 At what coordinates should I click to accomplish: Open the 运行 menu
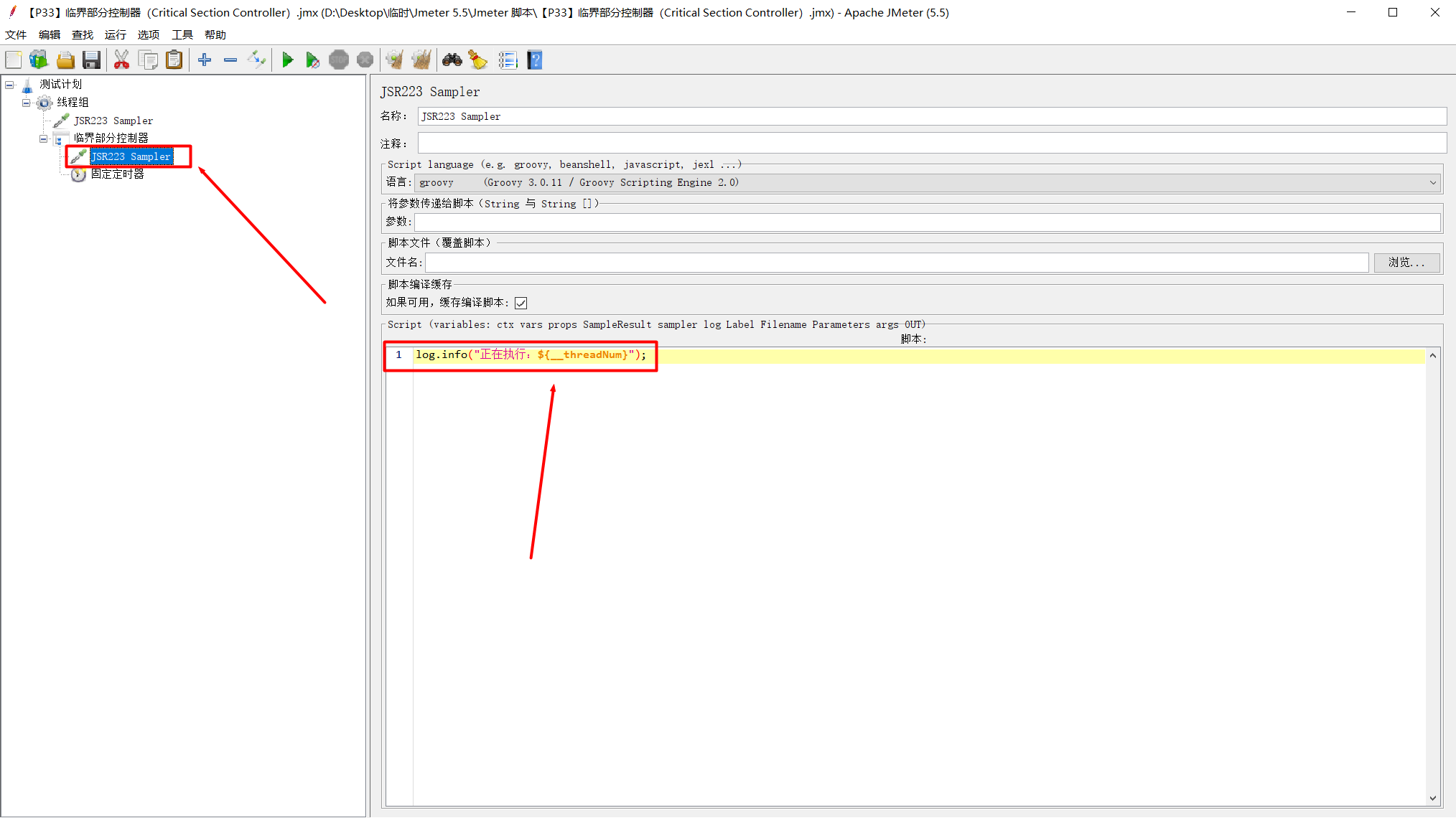(x=115, y=34)
